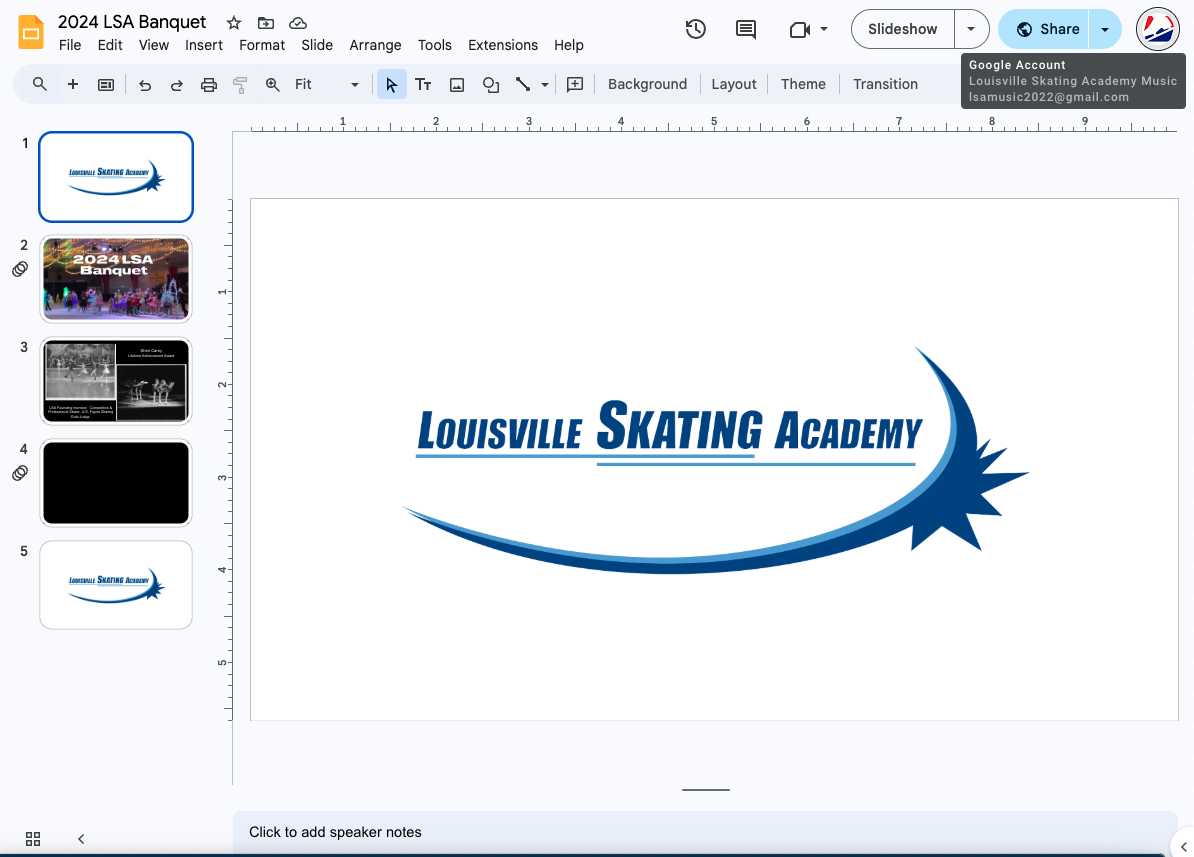Select slide 1 thumbnail with logo

point(116,177)
